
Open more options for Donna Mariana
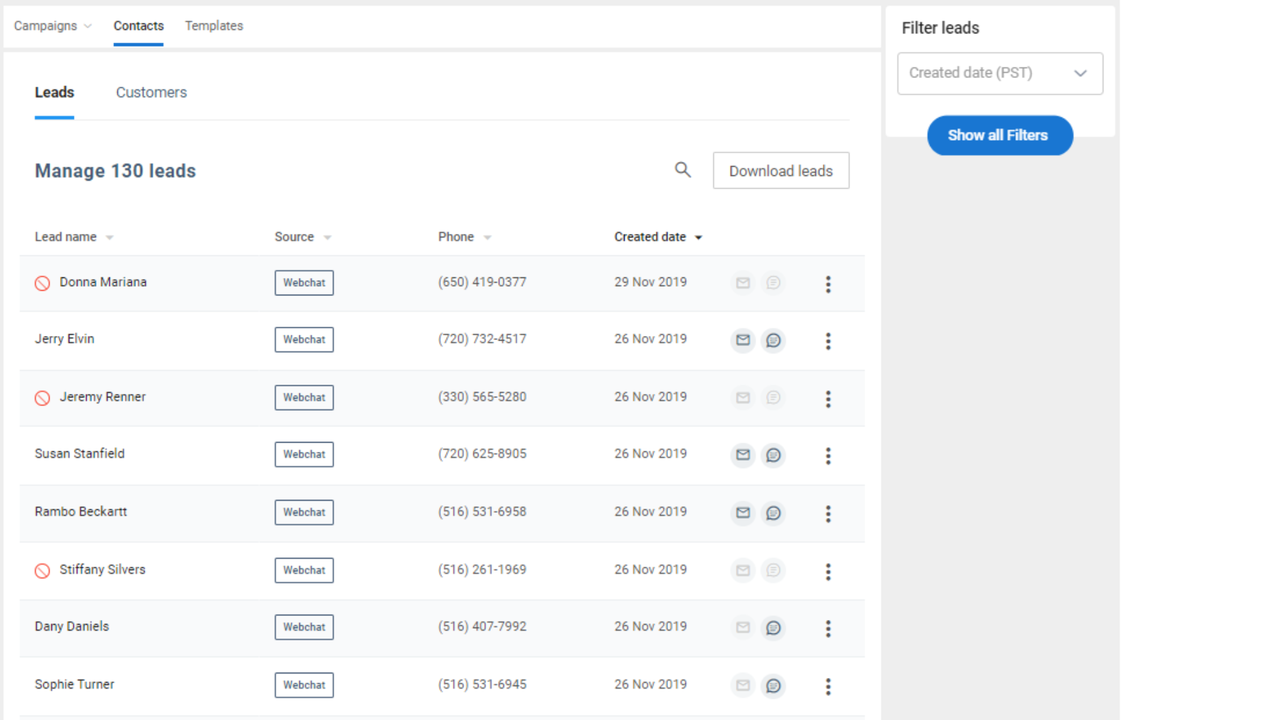pos(828,284)
